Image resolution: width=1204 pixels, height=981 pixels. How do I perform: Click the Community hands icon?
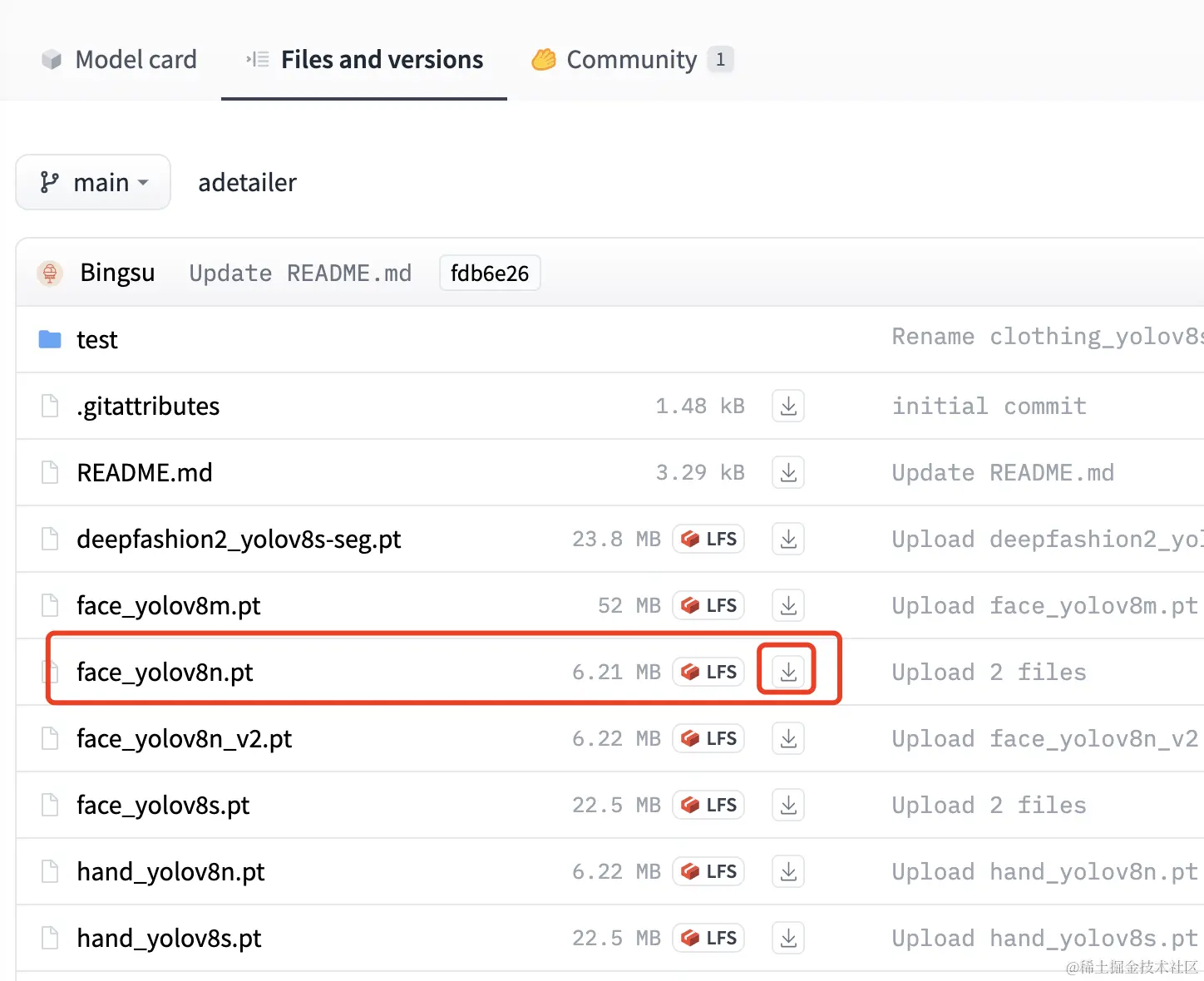click(x=544, y=60)
